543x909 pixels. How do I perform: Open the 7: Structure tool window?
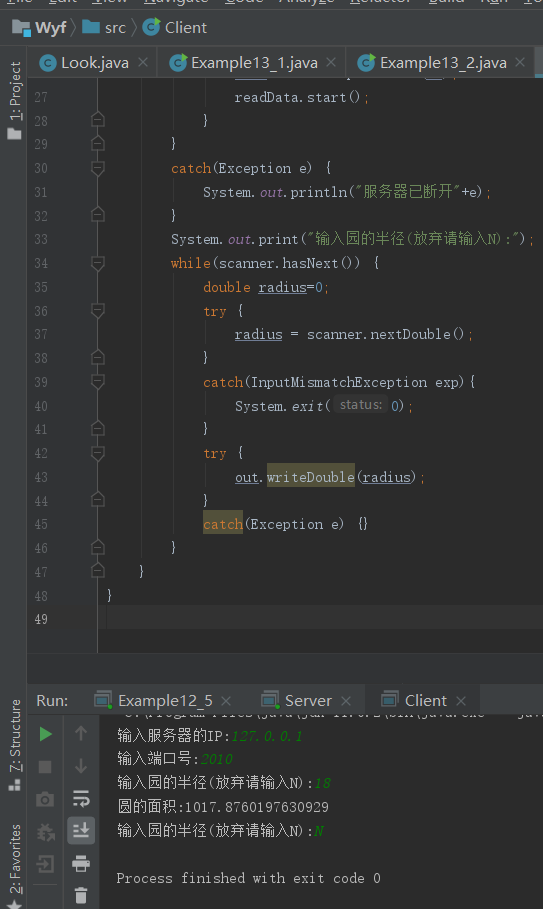click(15, 744)
